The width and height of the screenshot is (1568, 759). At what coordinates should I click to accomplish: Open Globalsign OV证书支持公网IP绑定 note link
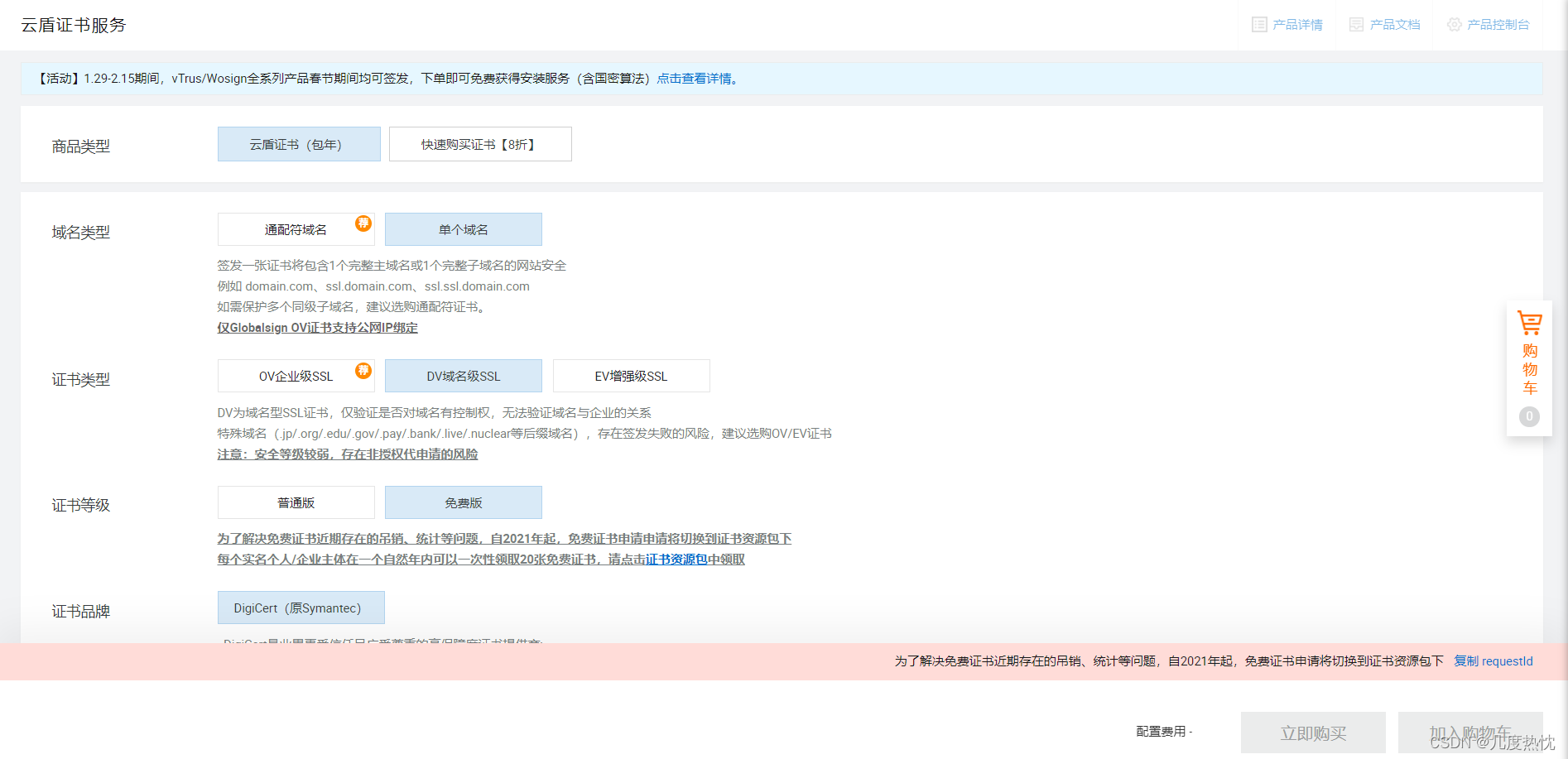(317, 328)
